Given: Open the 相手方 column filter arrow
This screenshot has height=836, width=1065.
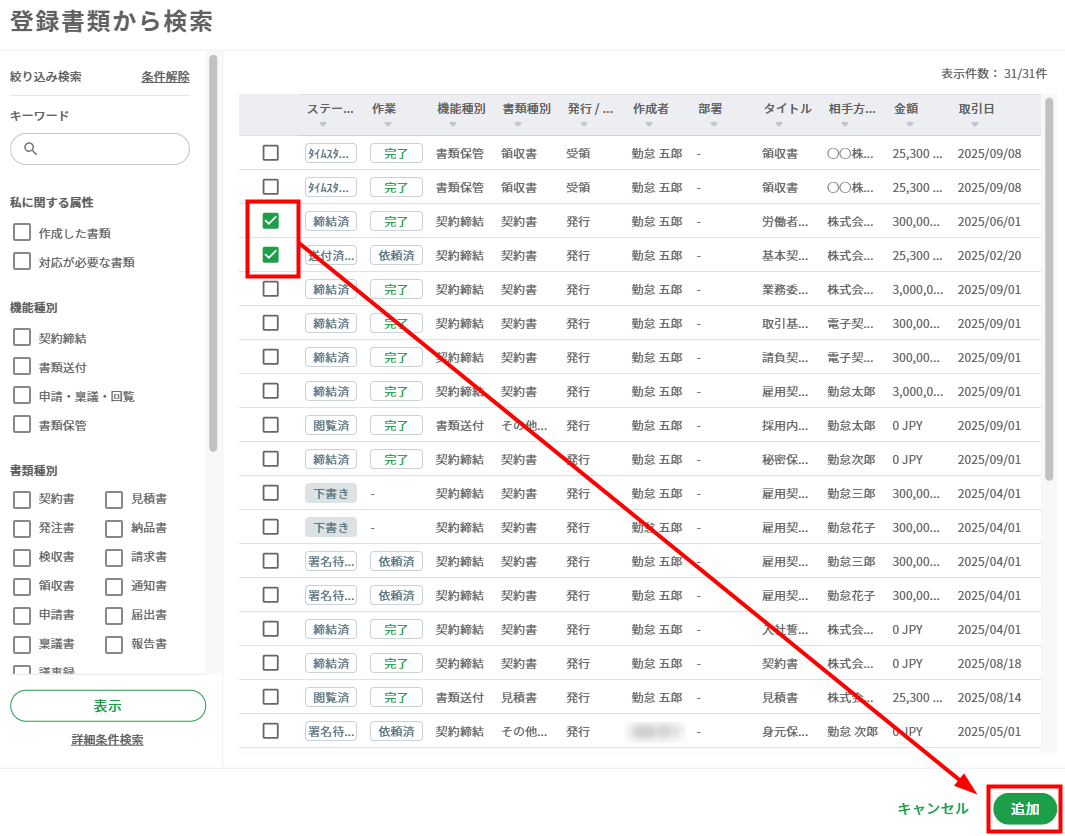Looking at the screenshot, I should [844, 124].
